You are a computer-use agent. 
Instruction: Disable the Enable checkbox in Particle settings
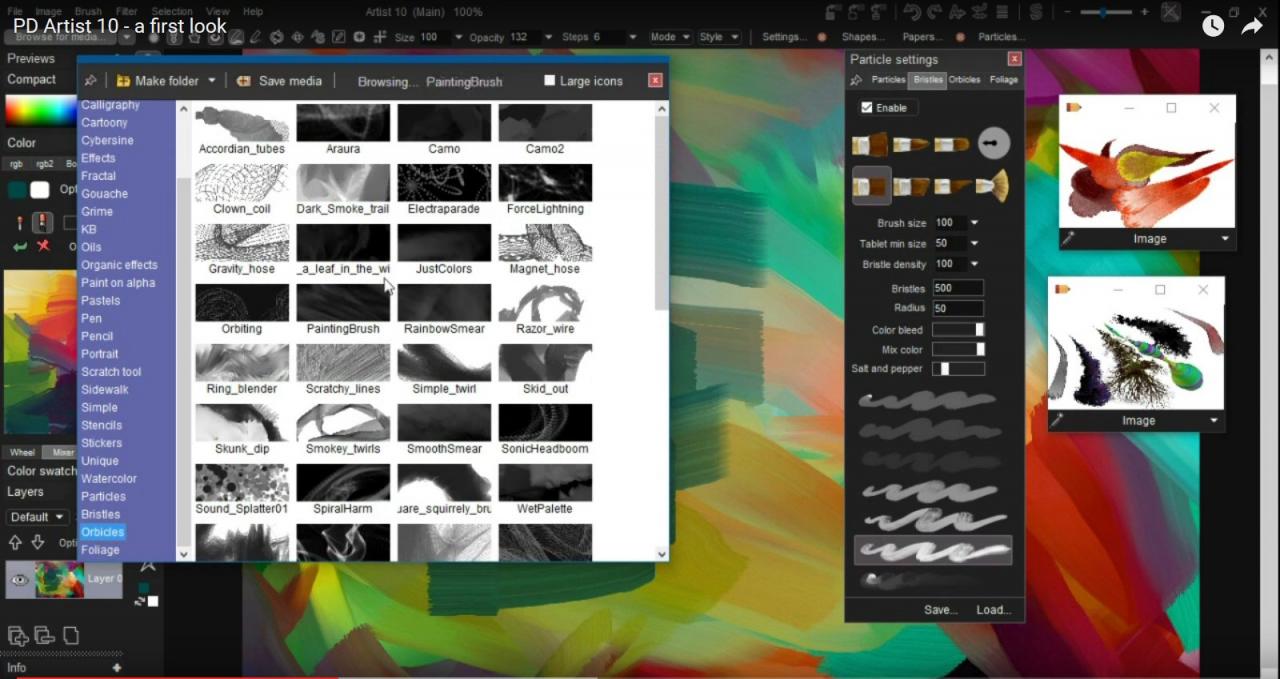click(866, 107)
